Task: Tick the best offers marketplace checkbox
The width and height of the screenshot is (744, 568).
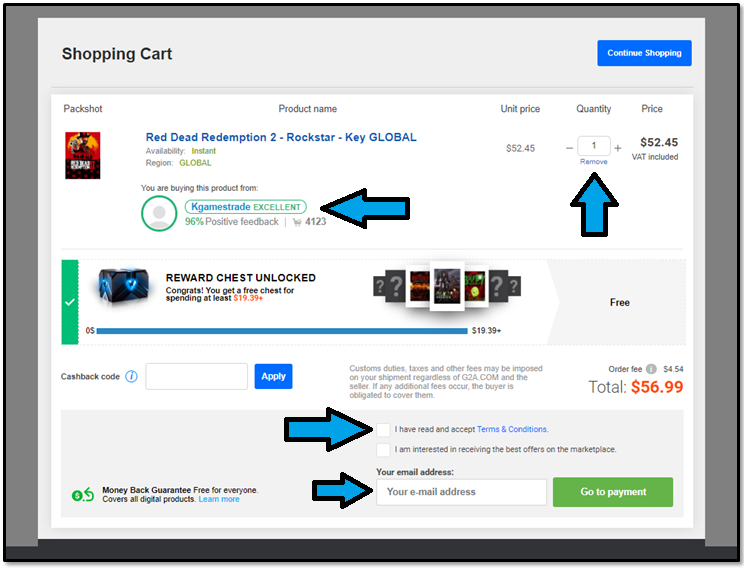Action: pos(383,450)
